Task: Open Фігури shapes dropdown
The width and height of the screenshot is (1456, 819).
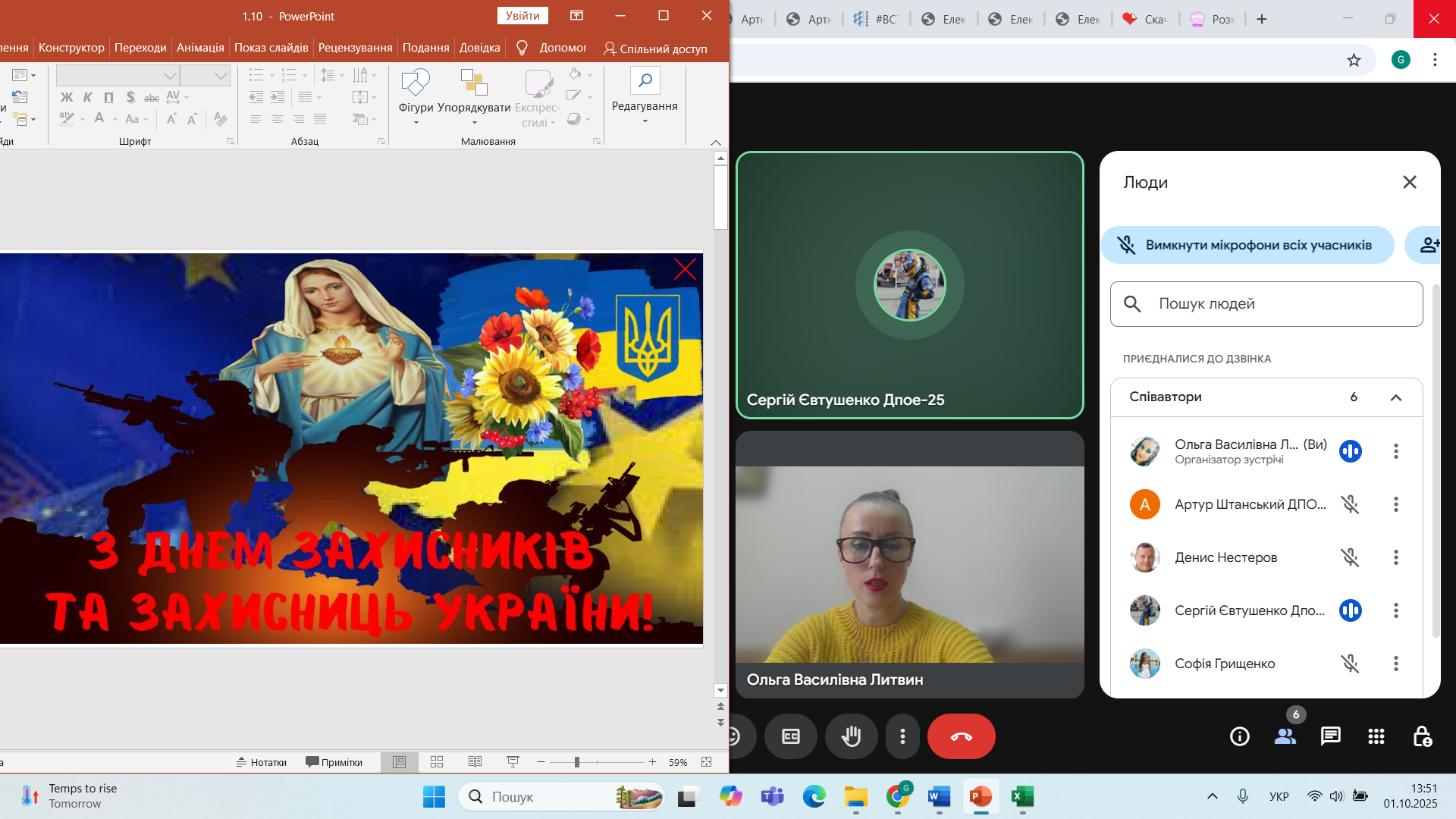Action: coord(416,99)
